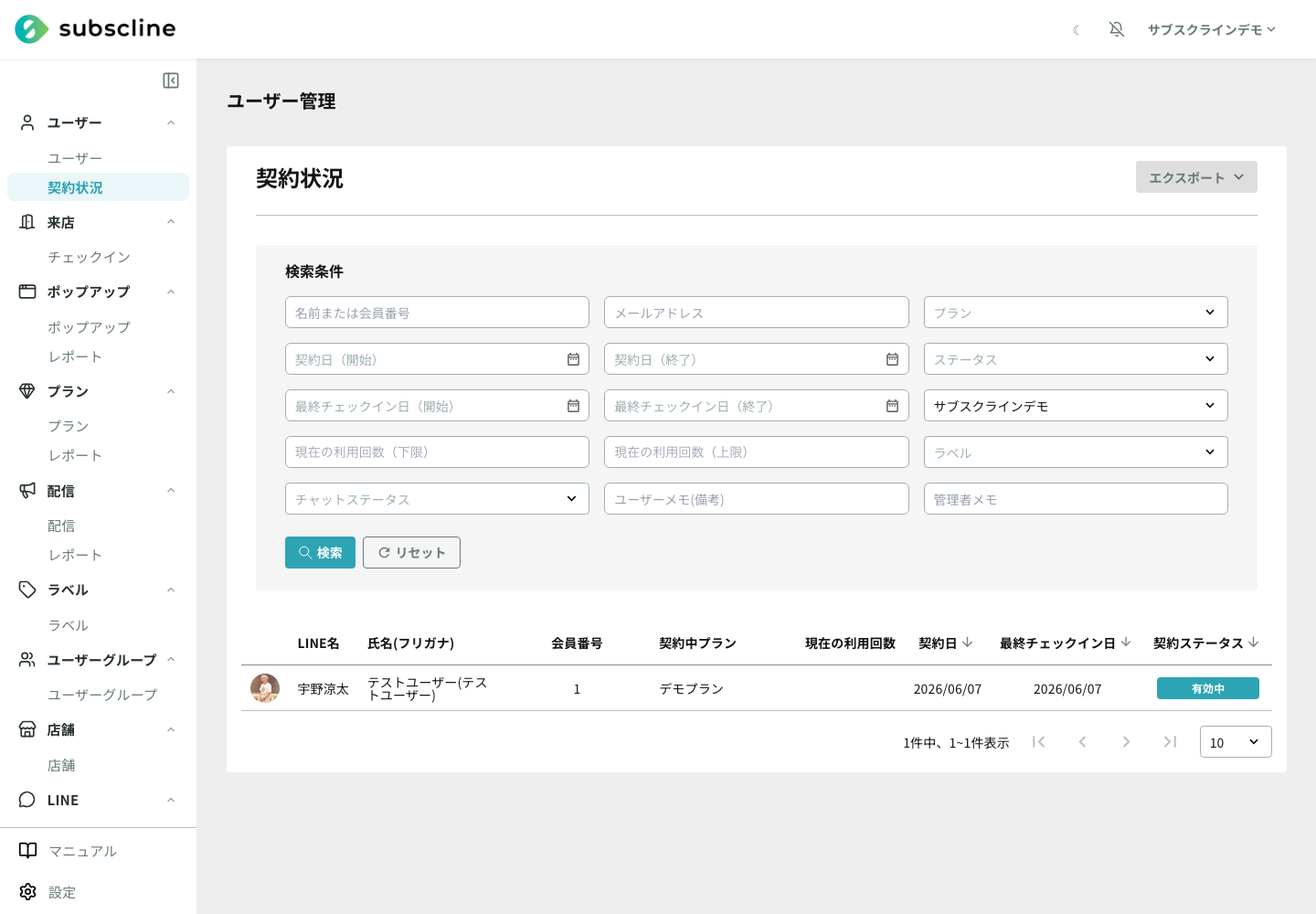Open muted notifications bell icon

[x=1117, y=29]
